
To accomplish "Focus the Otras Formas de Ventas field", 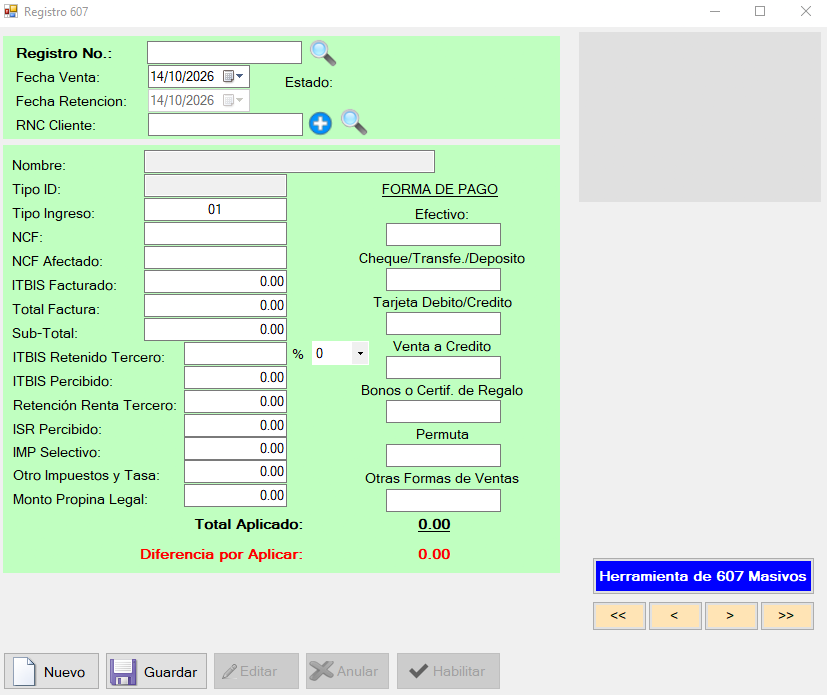I will 443,500.
